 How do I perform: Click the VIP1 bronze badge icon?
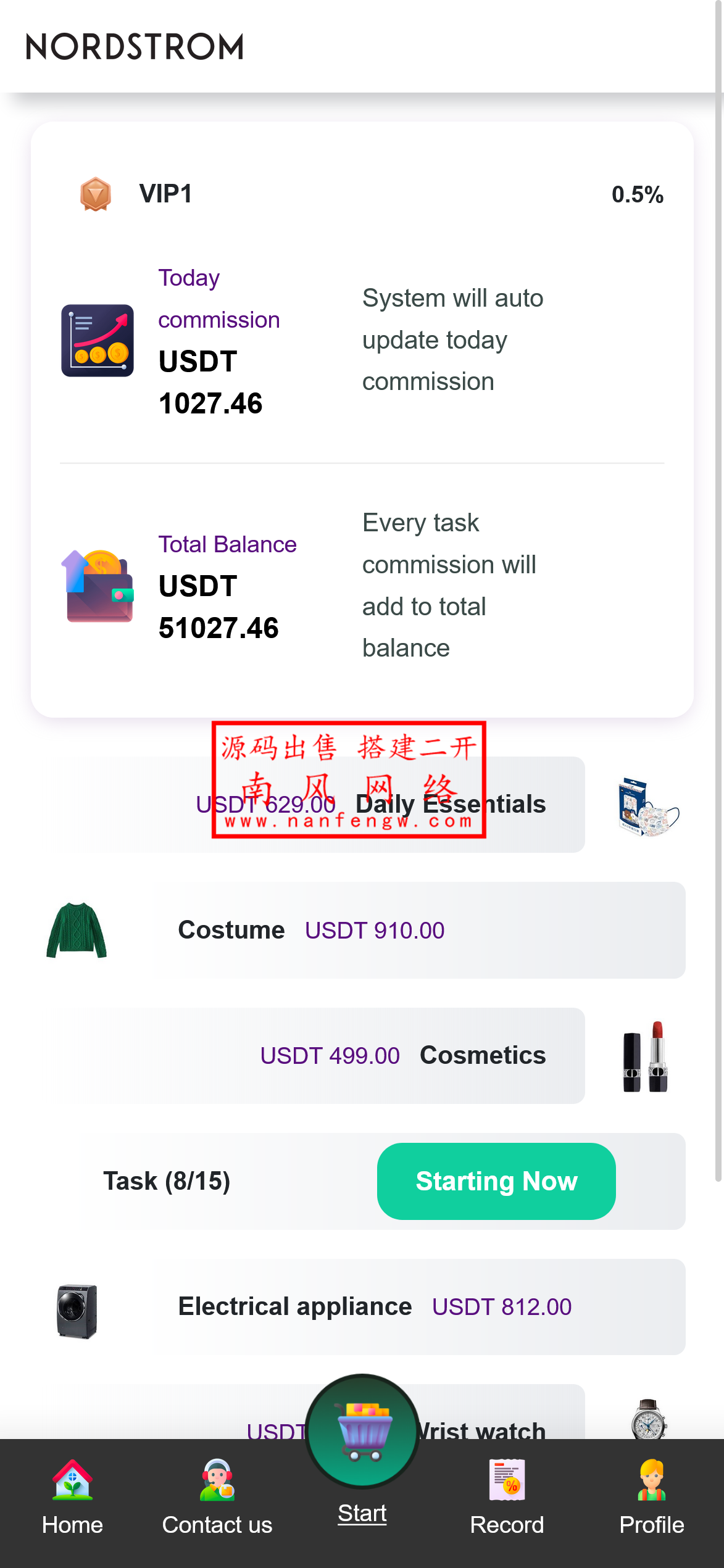pos(96,194)
